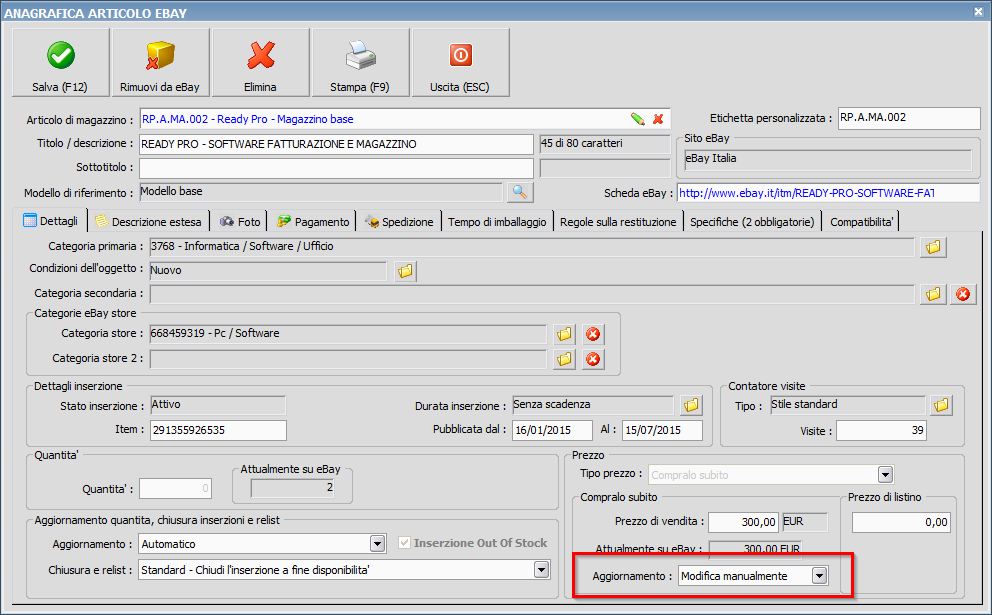Clear Categoria secondaria with red circle icon
Screen dimensions: 992x615
coord(963,294)
